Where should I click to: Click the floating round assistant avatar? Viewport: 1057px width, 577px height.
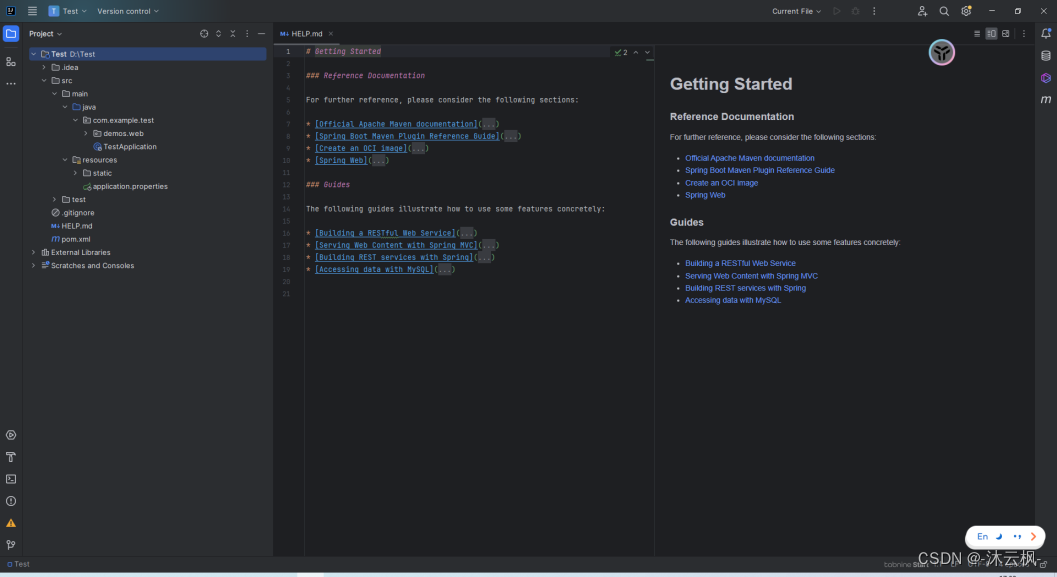click(x=942, y=53)
